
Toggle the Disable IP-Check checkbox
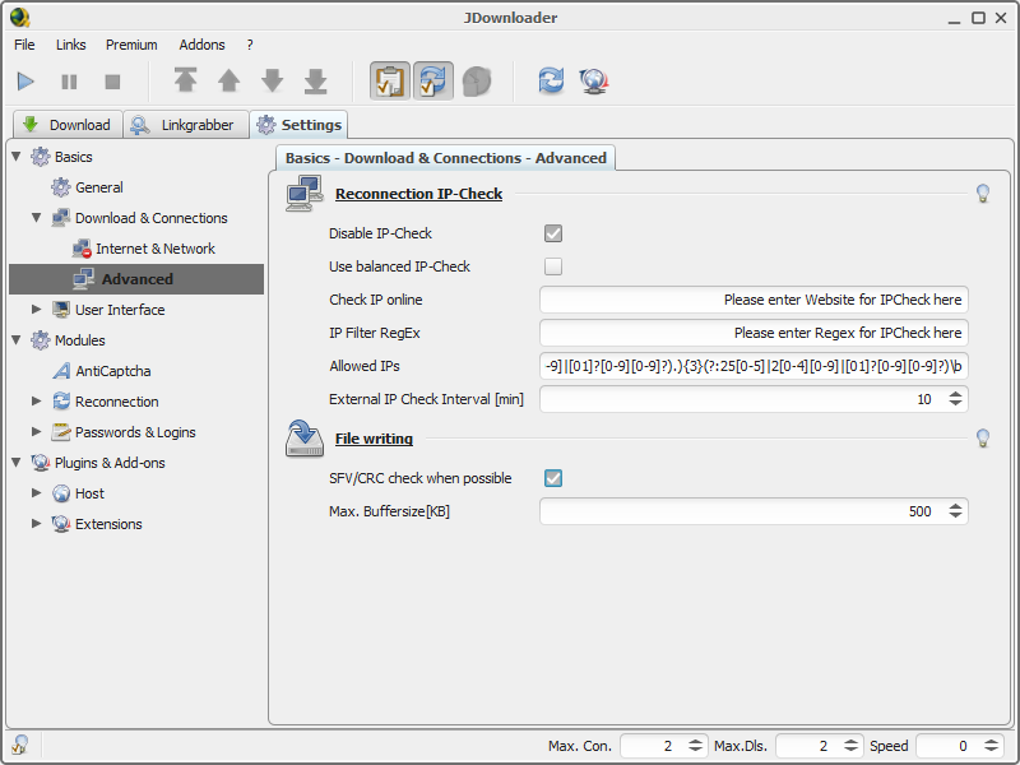[553, 234]
